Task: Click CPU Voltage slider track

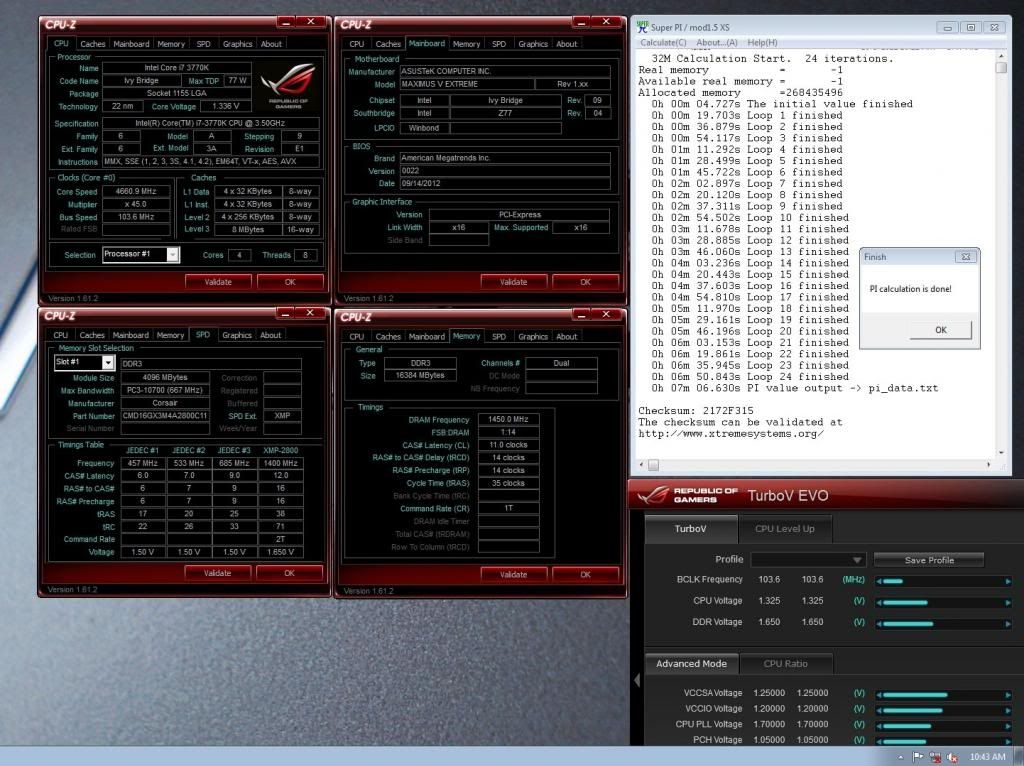Action: 943,602
